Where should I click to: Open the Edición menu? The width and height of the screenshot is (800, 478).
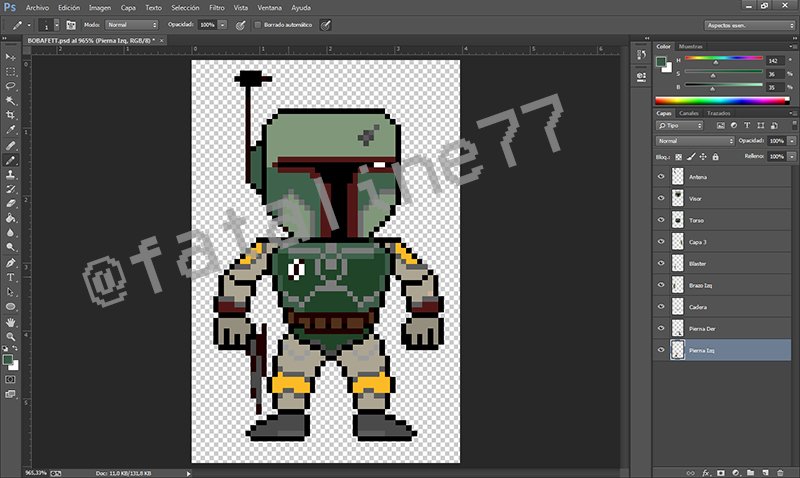pos(69,8)
